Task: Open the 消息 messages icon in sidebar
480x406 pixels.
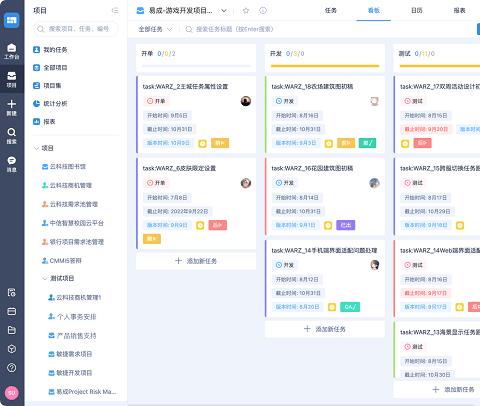Action: (x=12, y=164)
